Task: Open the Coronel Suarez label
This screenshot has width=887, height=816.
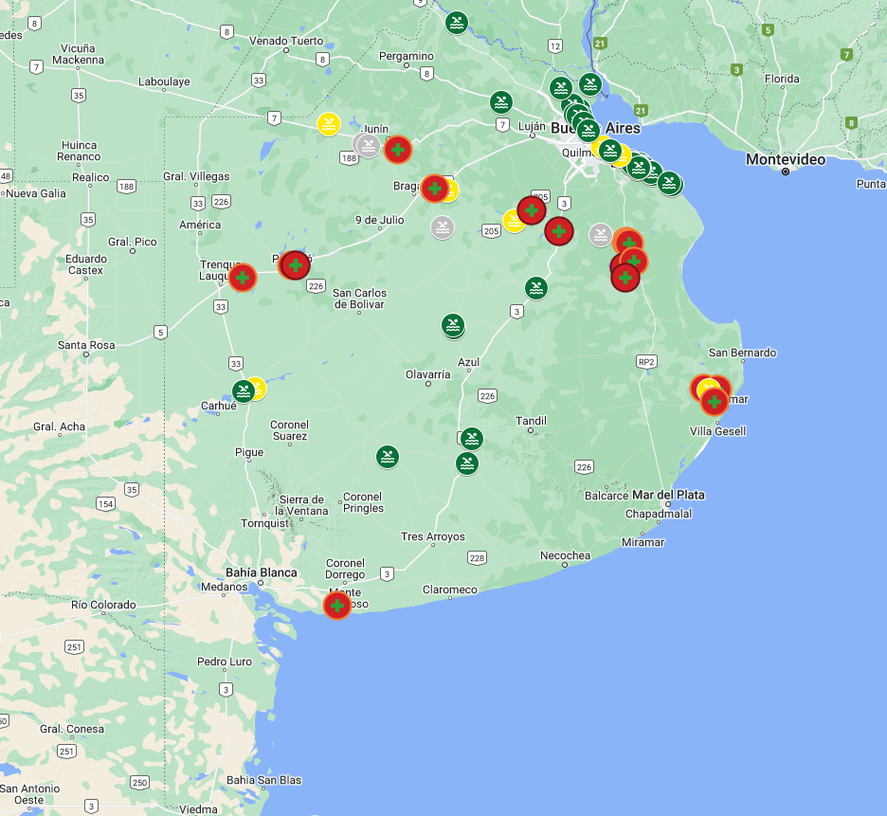Action: point(289,430)
